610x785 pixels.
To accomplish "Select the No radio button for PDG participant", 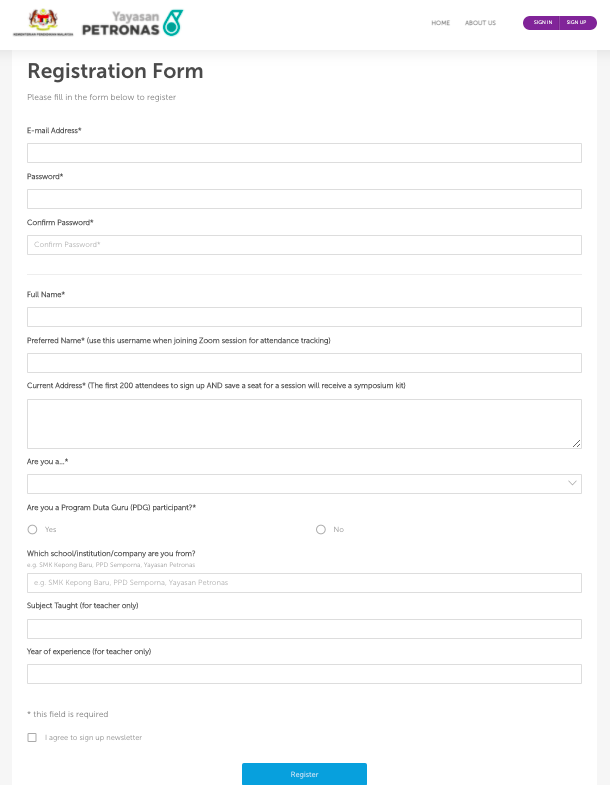I will [x=321, y=529].
